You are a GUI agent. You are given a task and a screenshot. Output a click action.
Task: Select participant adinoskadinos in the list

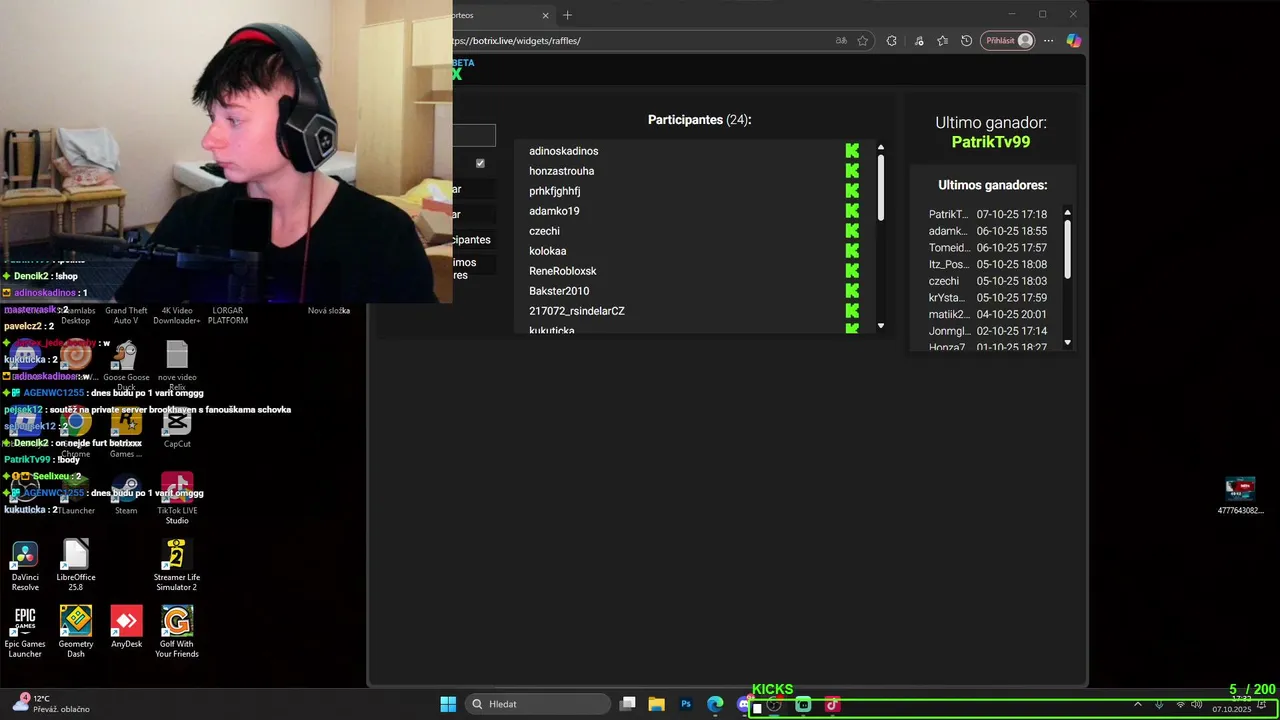(x=563, y=151)
